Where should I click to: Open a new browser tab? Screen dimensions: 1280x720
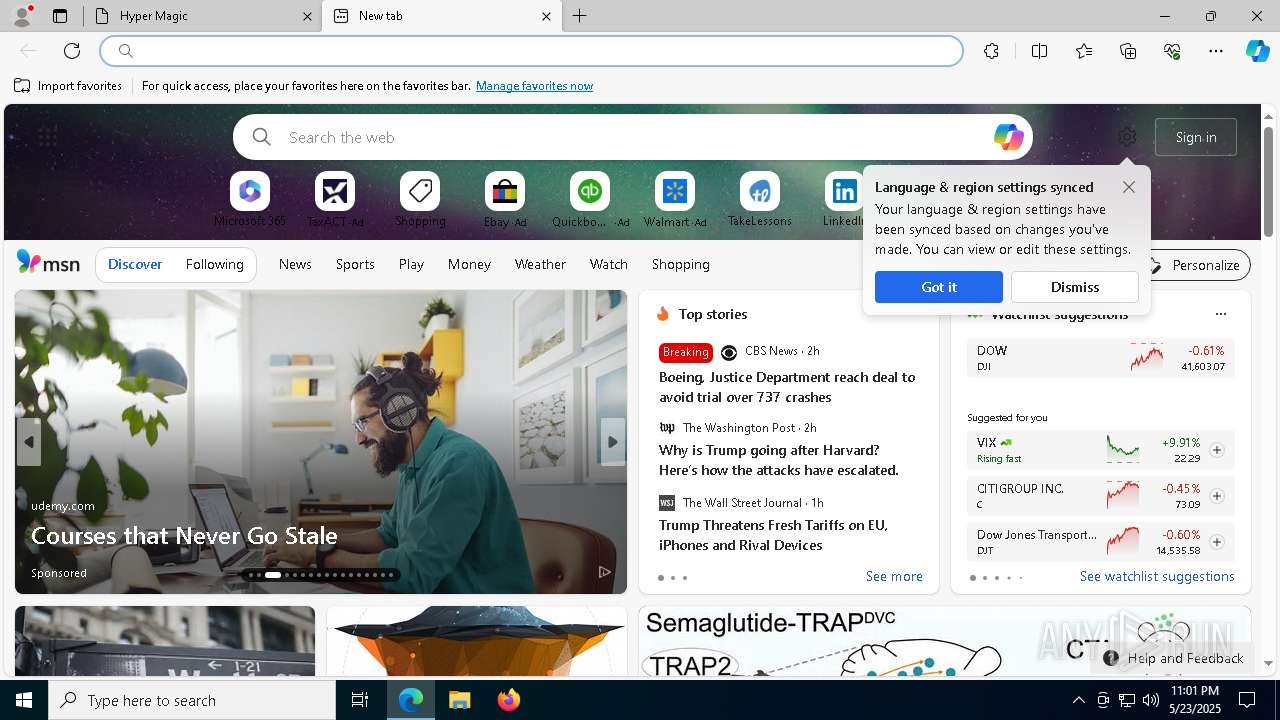click(579, 16)
